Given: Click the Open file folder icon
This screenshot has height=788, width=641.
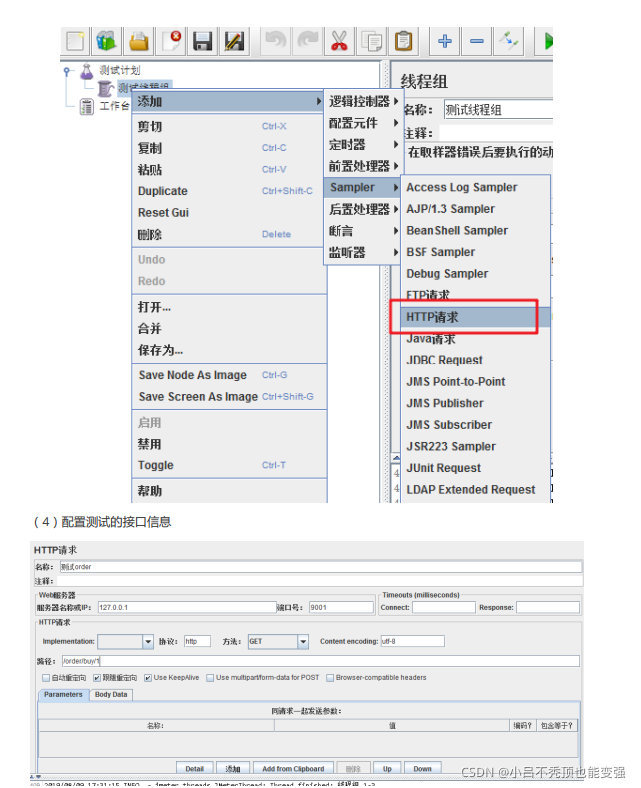Looking at the screenshot, I should (139, 41).
